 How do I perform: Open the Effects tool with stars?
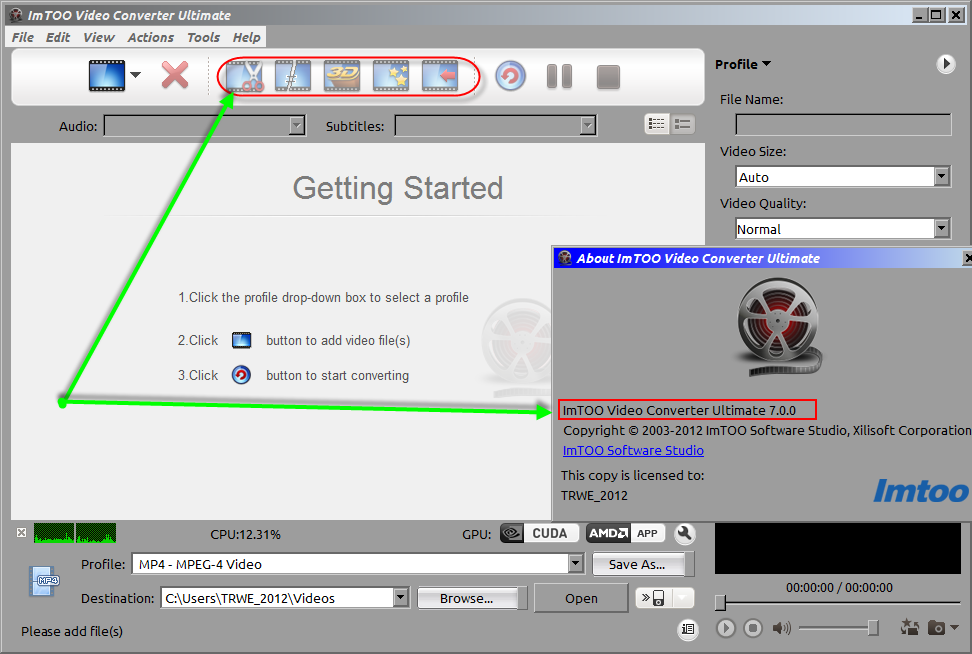click(391, 76)
